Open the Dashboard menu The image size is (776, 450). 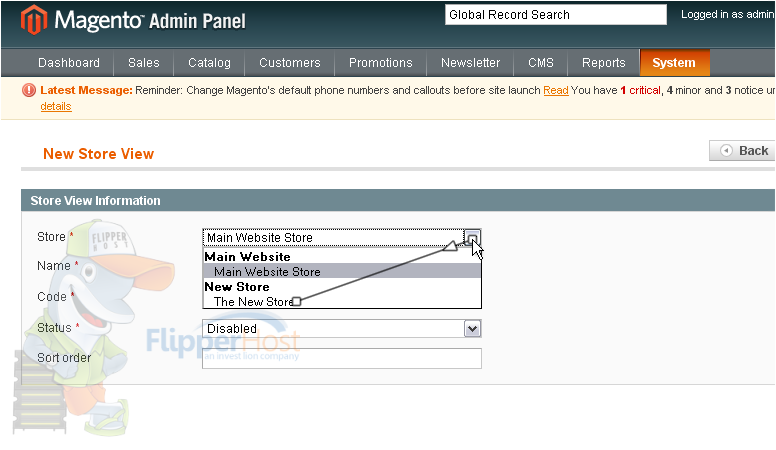click(69, 63)
